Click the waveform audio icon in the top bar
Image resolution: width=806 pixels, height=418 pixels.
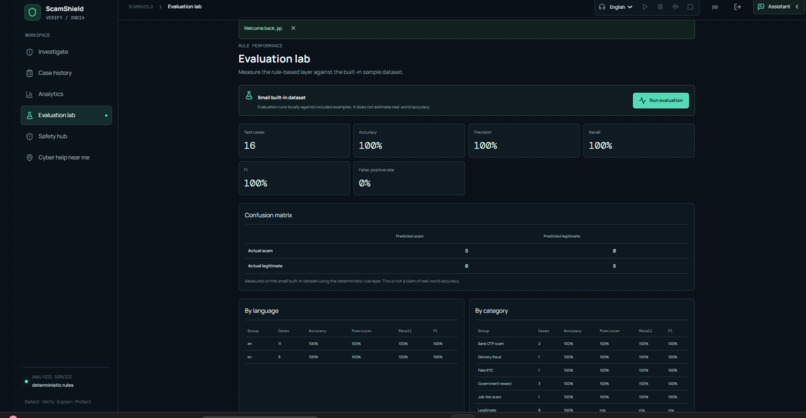click(x=675, y=7)
